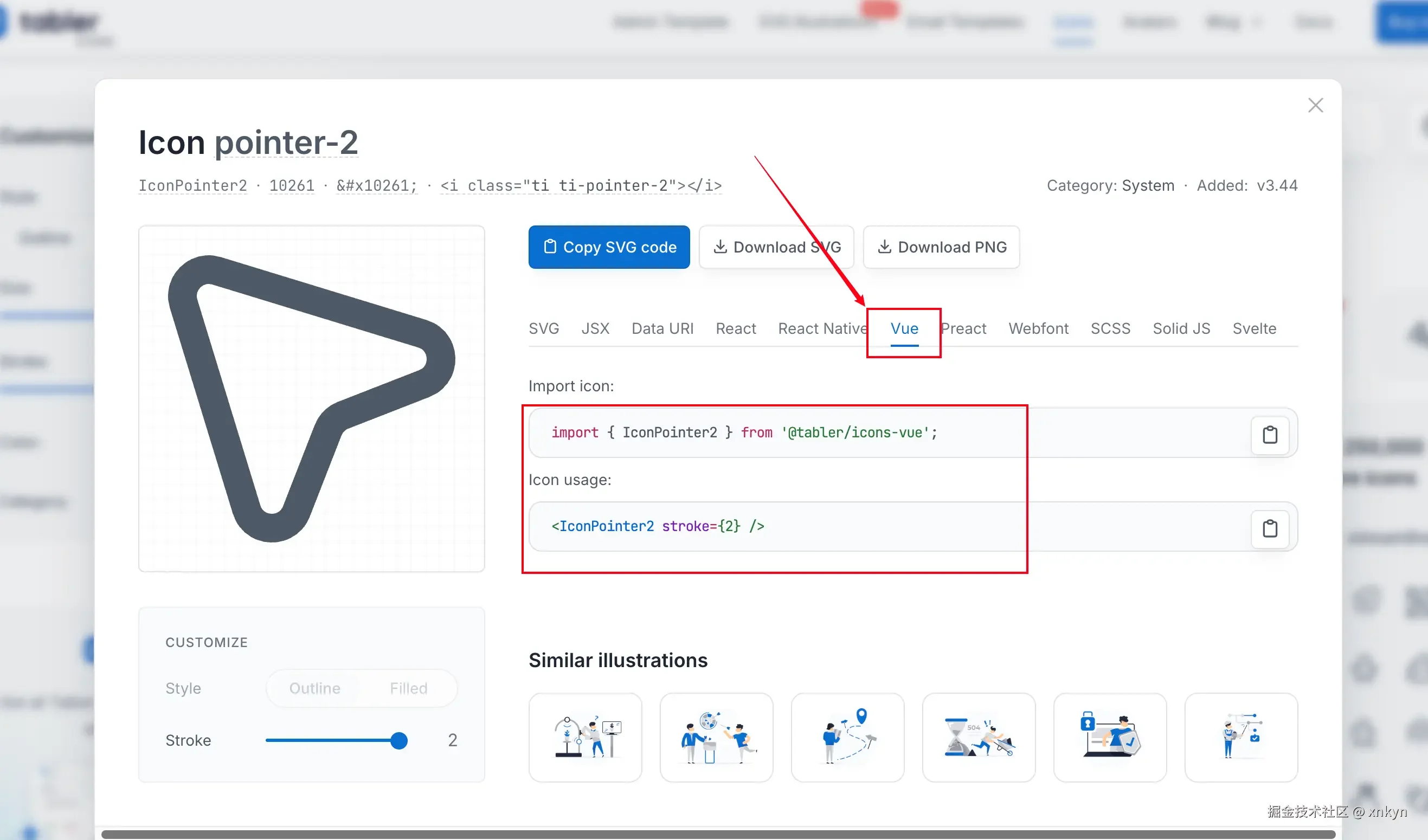This screenshot has width=1428, height=840.
Task: Click the System category link
Action: [x=1148, y=186]
